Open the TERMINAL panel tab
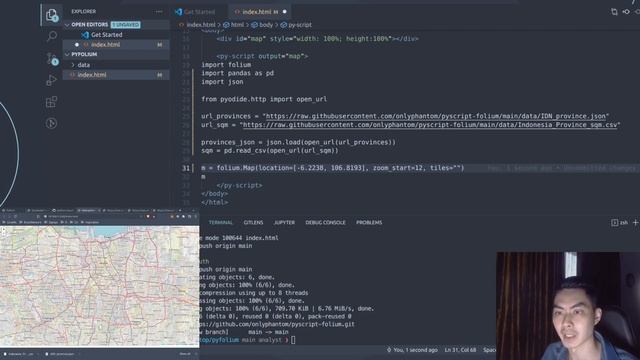 coord(221,222)
